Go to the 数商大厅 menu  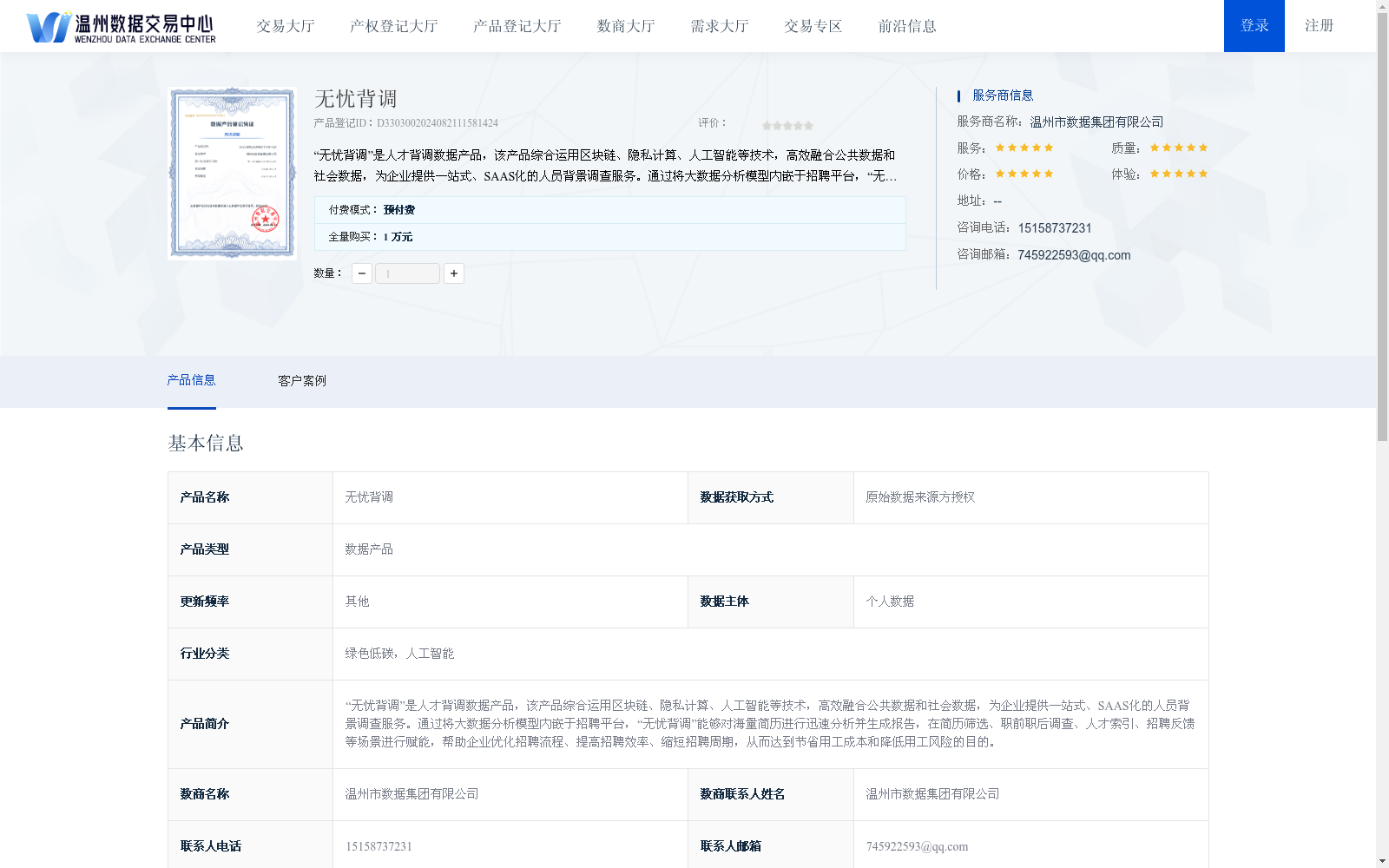[x=626, y=26]
